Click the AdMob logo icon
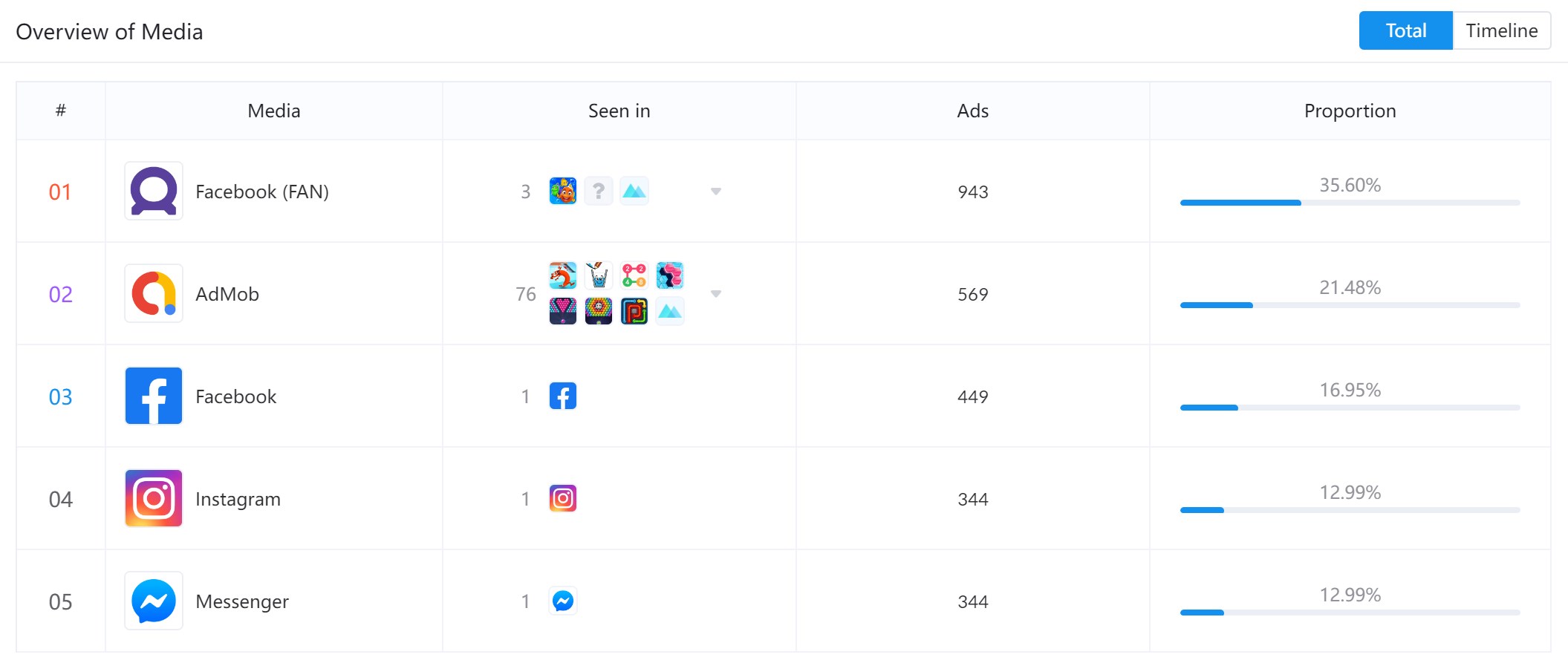This screenshot has width=1568, height=663. 154,294
